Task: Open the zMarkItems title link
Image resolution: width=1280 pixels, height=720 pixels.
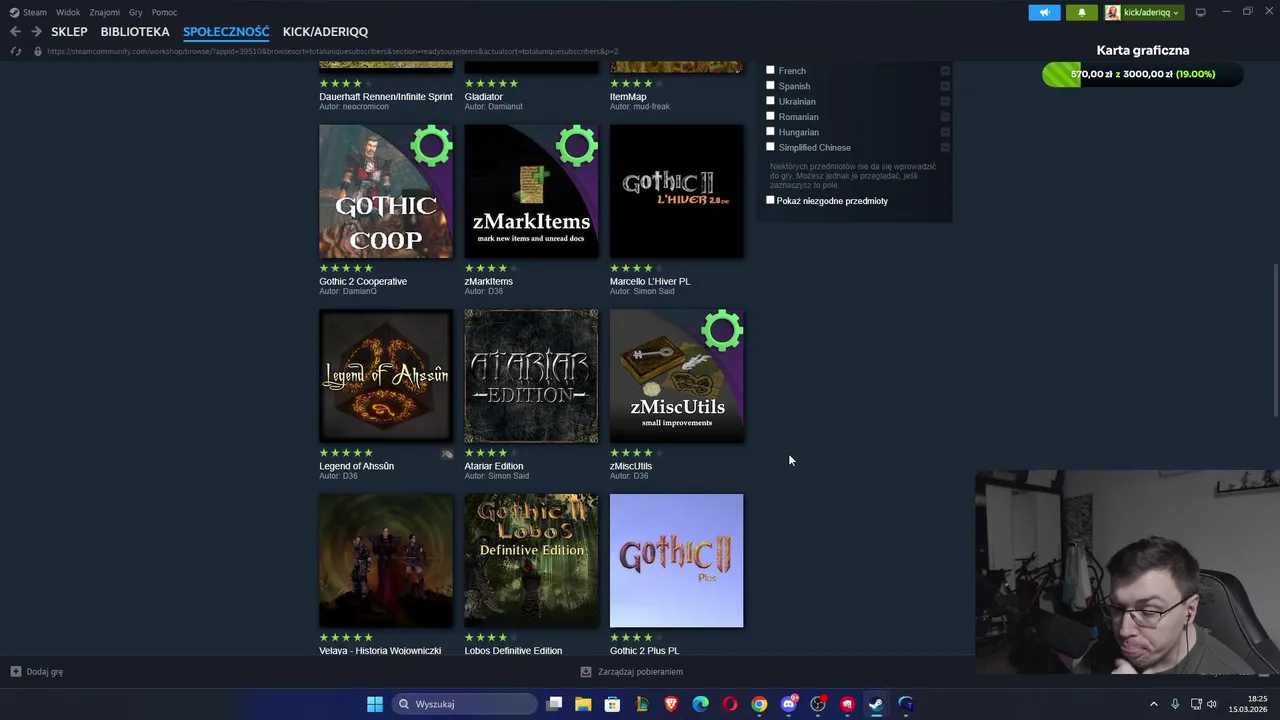Action: 489,281
